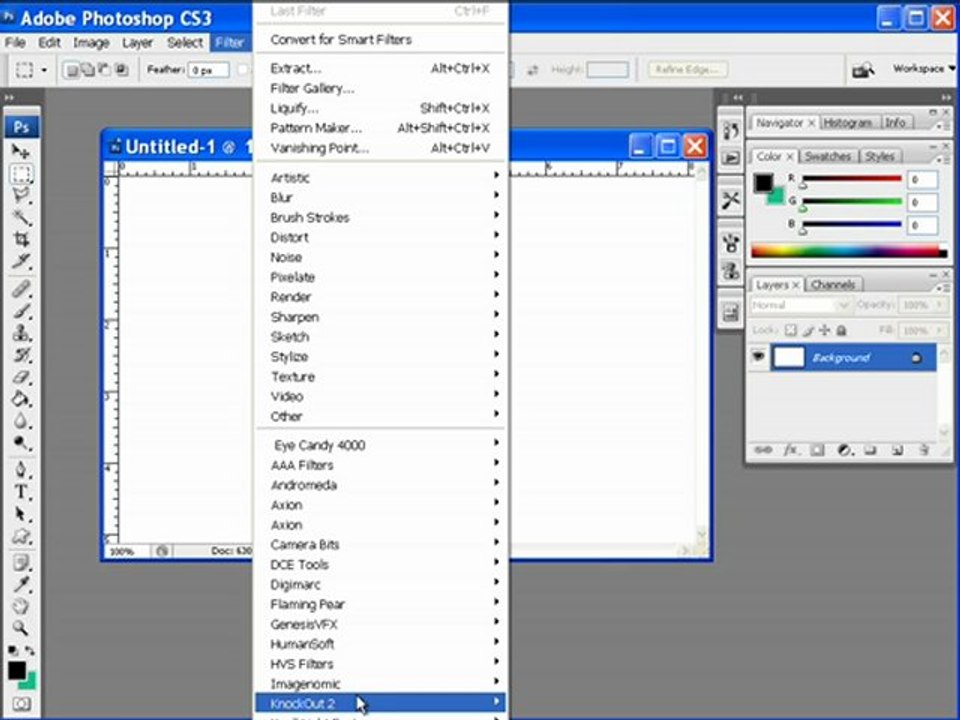Select the Paint Bucket tool
The height and width of the screenshot is (720, 960).
coord(21,399)
